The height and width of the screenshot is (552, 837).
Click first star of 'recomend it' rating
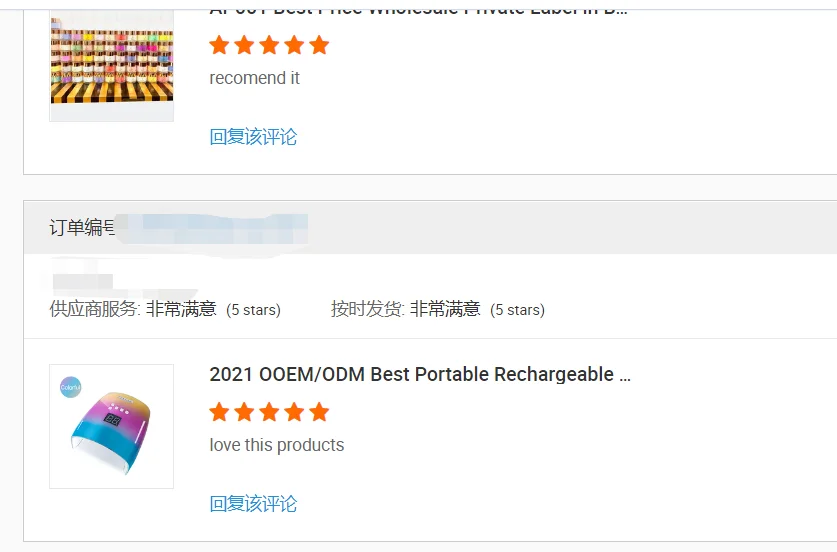(x=219, y=45)
